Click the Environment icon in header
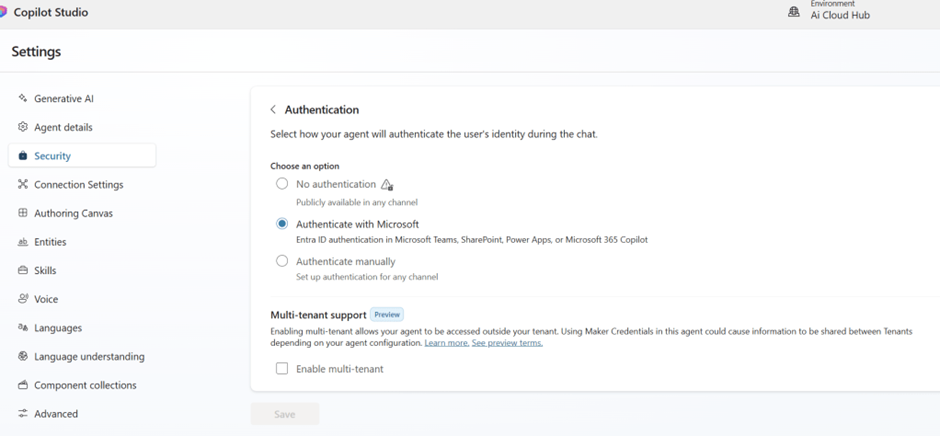Viewport: 940px width, 436px height. point(794,12)
